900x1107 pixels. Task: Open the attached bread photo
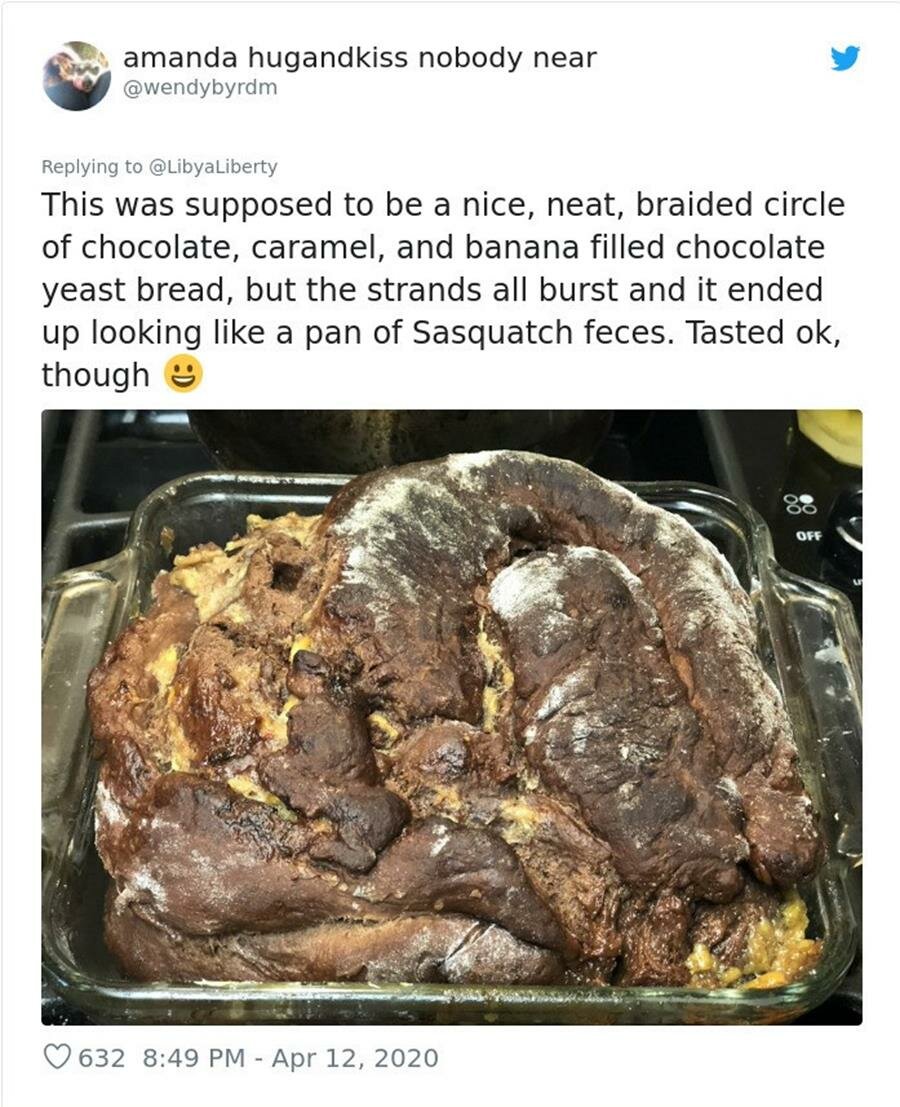[452, 717]
